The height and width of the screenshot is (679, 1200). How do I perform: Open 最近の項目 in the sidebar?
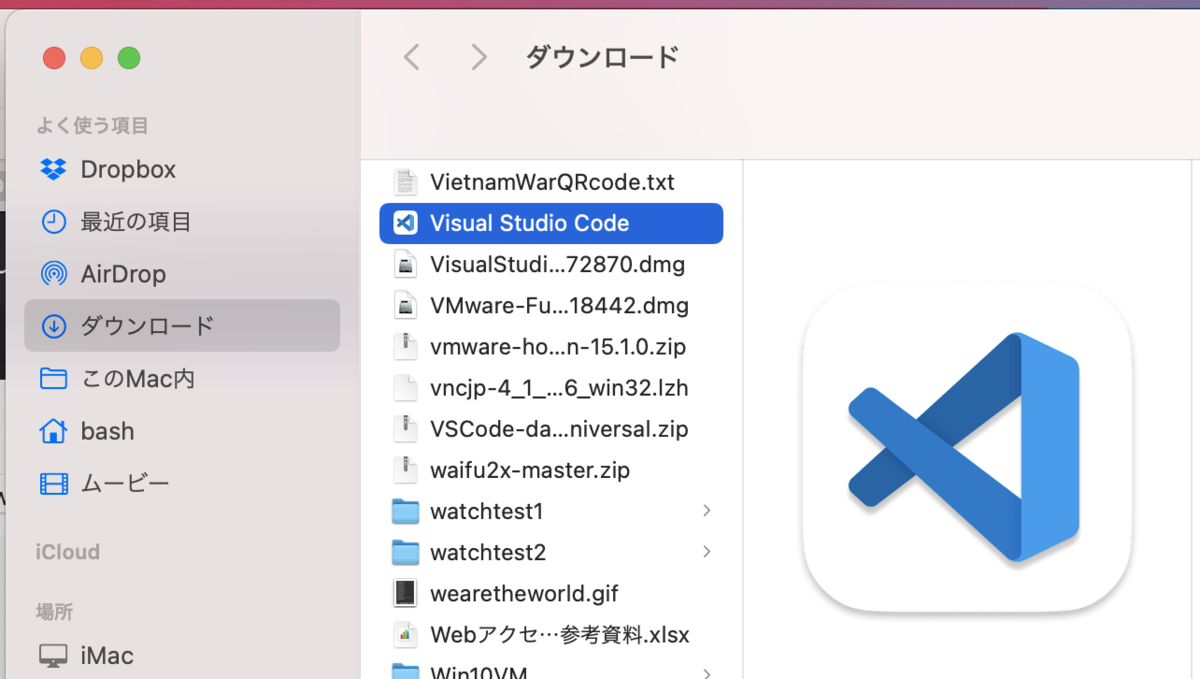coord(54,221)
